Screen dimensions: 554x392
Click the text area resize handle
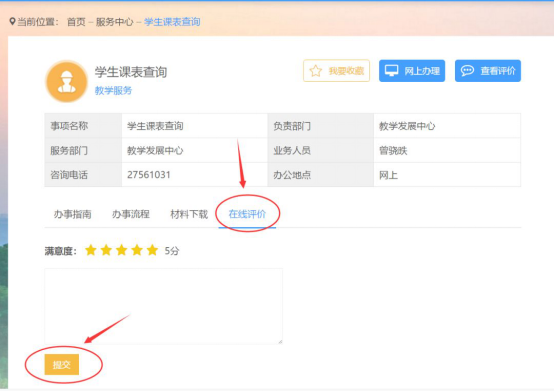(280, 341)
